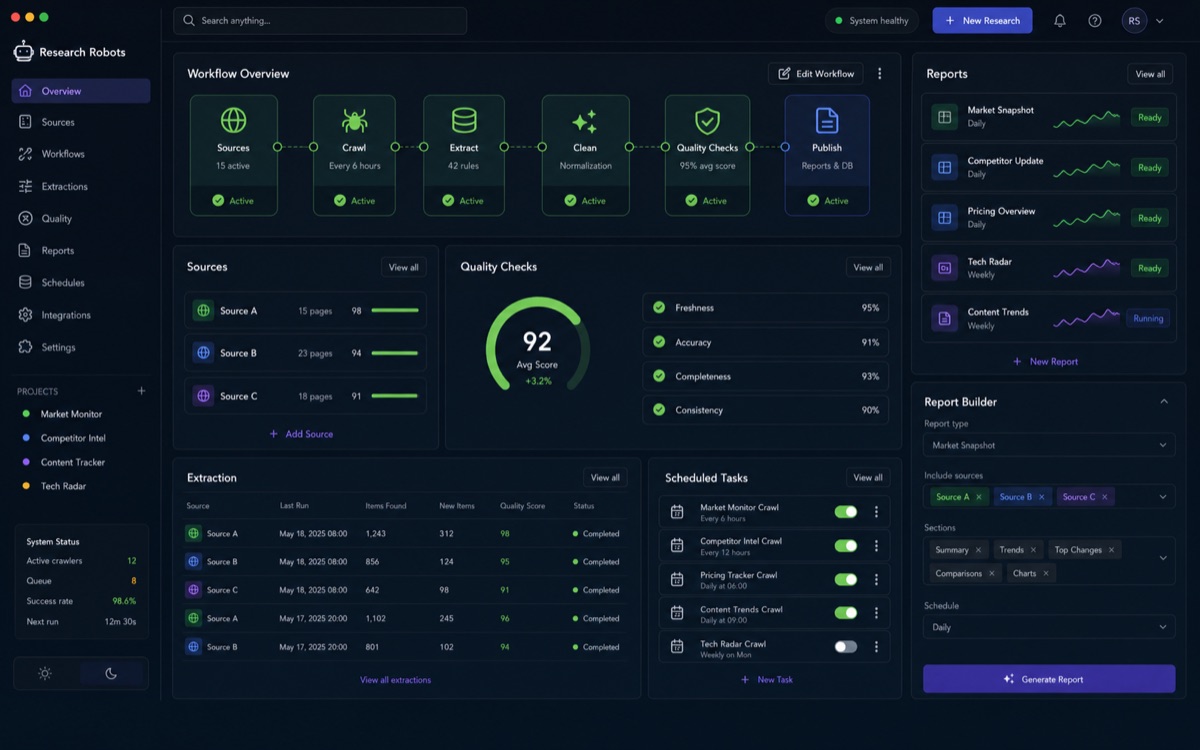
Task: Switch to light mode sun icon
Action: pos(45,673)
